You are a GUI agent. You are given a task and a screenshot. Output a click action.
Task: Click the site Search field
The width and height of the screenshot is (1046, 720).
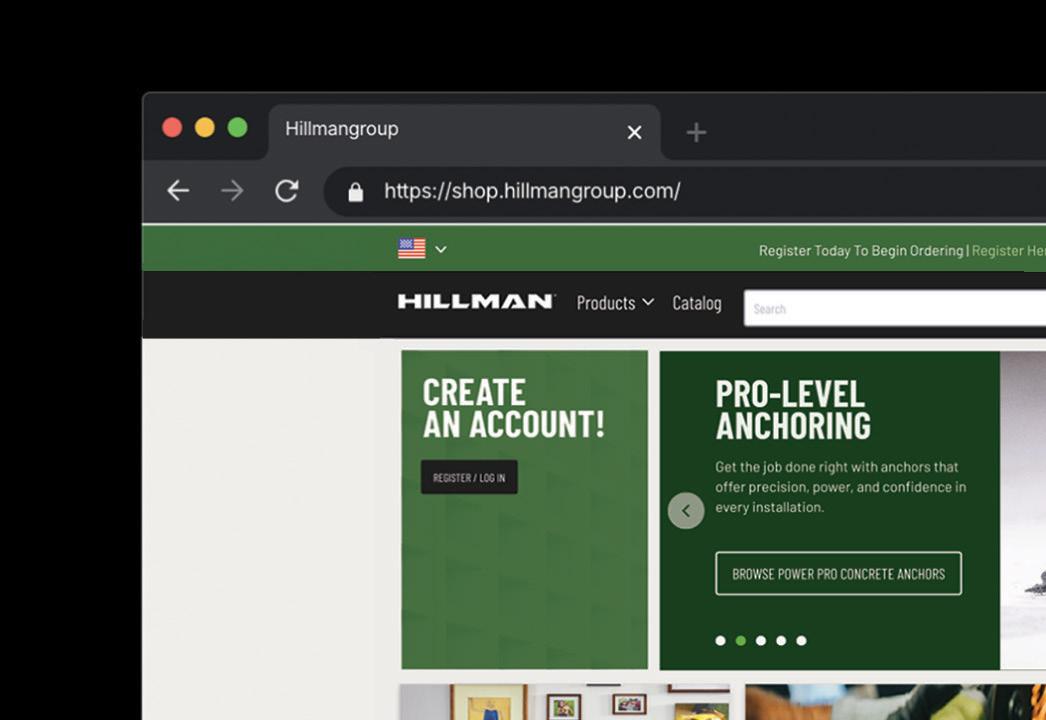click(895, 308)
